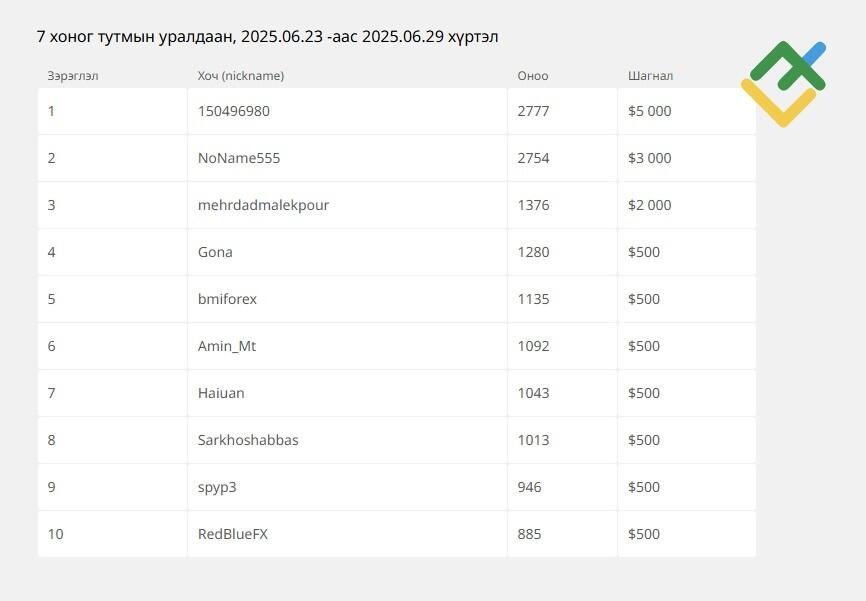The height and width of the screenshot is (601, 866).
Task: Click the $500 prize in Gona's row
Action: pyautogui.click(x=643, y=252)
